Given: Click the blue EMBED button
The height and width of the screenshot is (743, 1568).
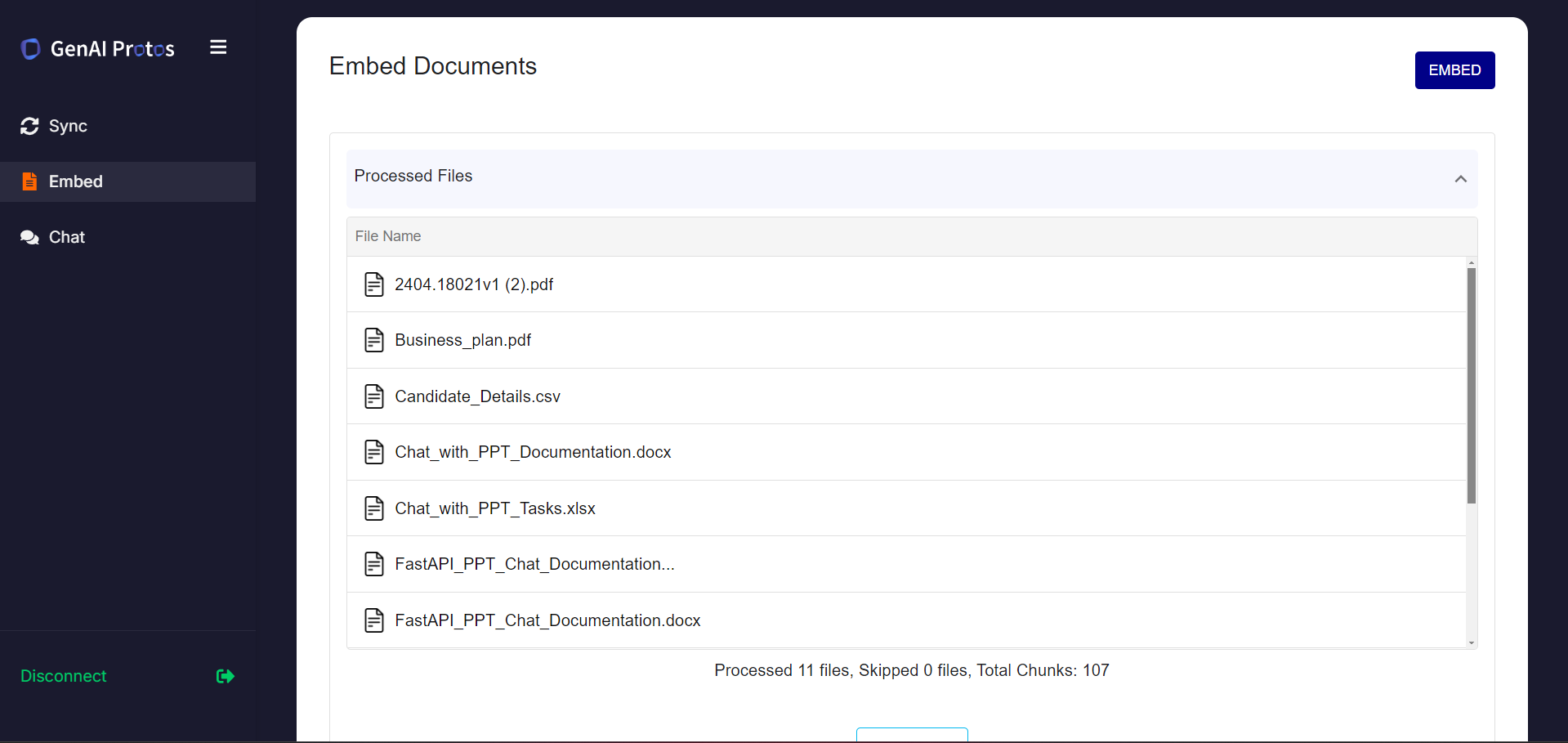Looking at the screenshot, I should 1454,70.
